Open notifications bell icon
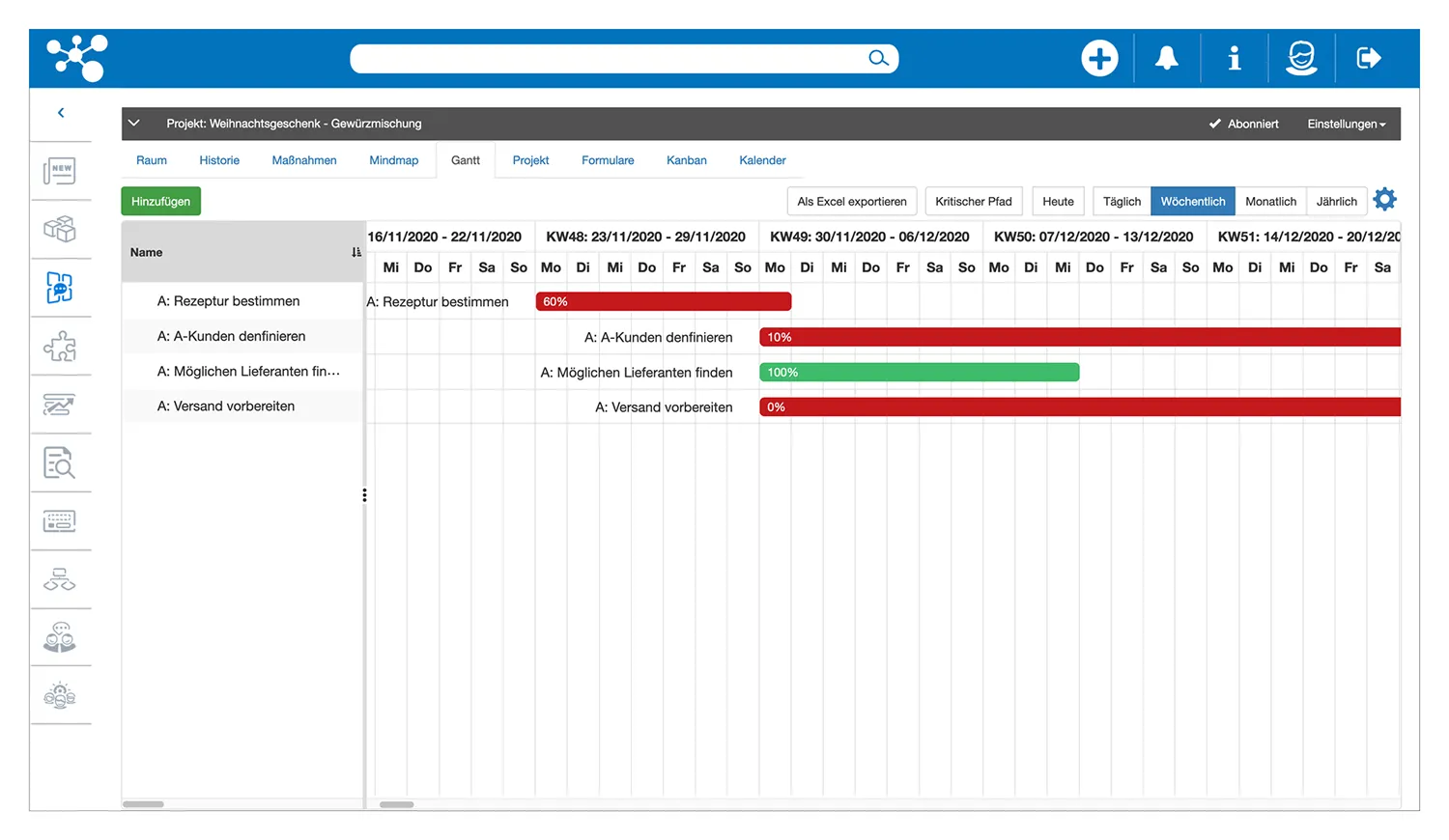The width and height of the screenshot is (1449, 840). pos(1167,59)
